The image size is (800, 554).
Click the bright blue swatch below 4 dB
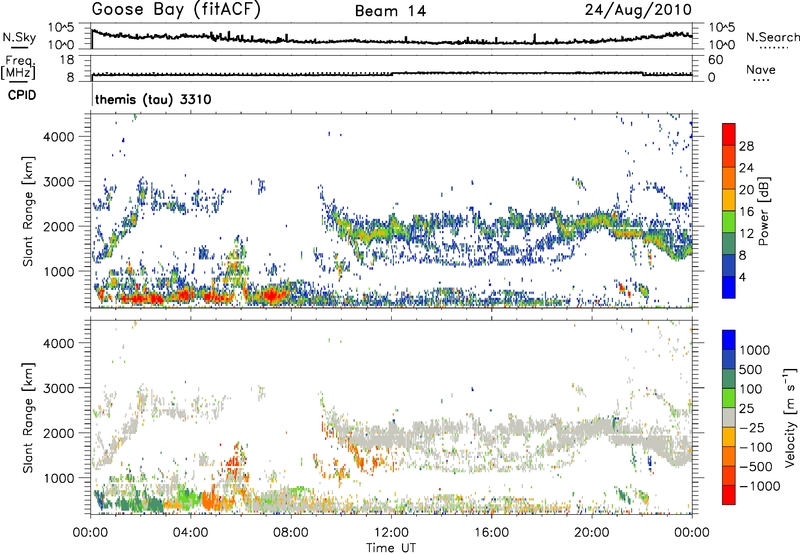point(729,287)
